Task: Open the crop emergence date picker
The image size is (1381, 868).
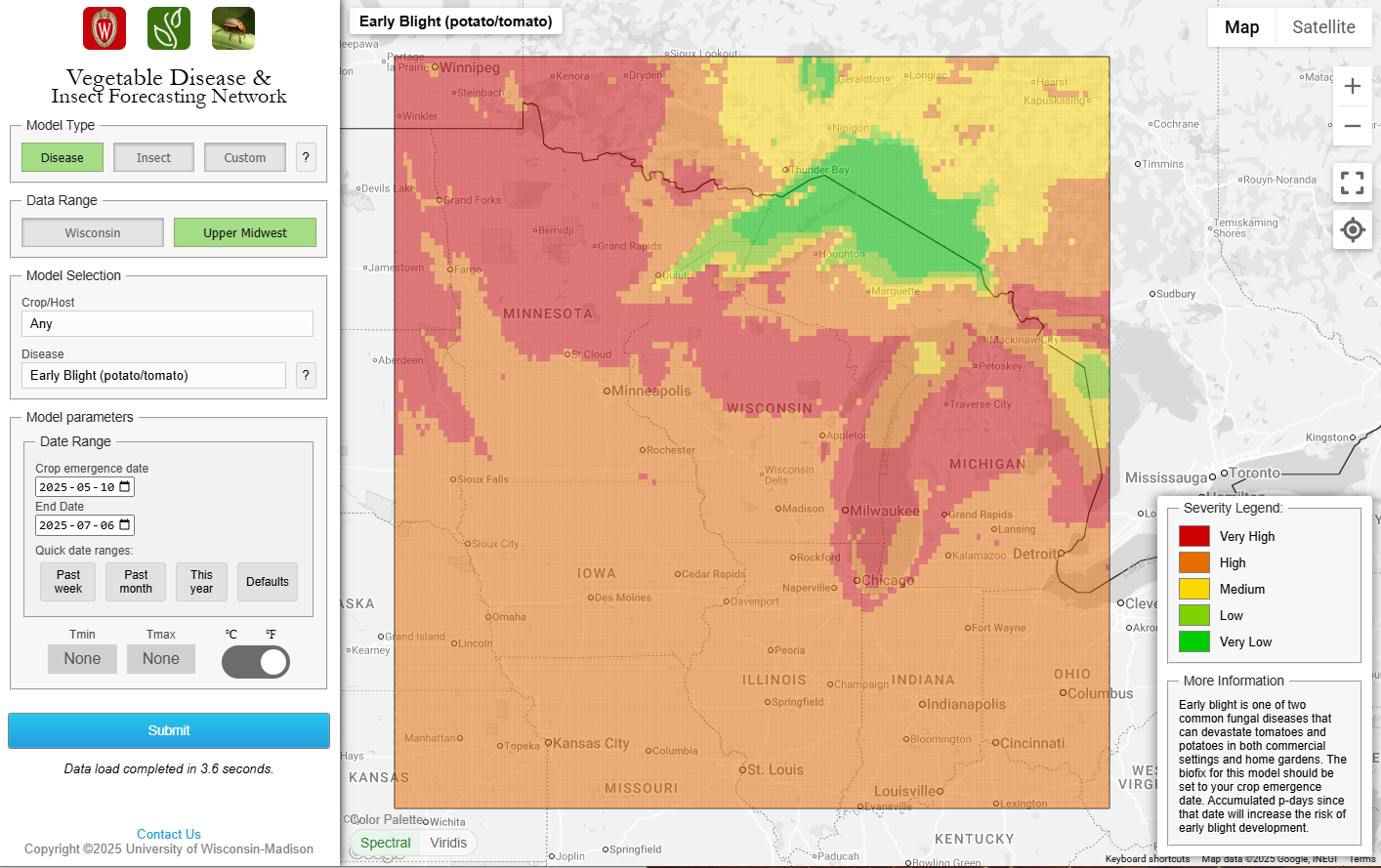Action: coord(125,487)
